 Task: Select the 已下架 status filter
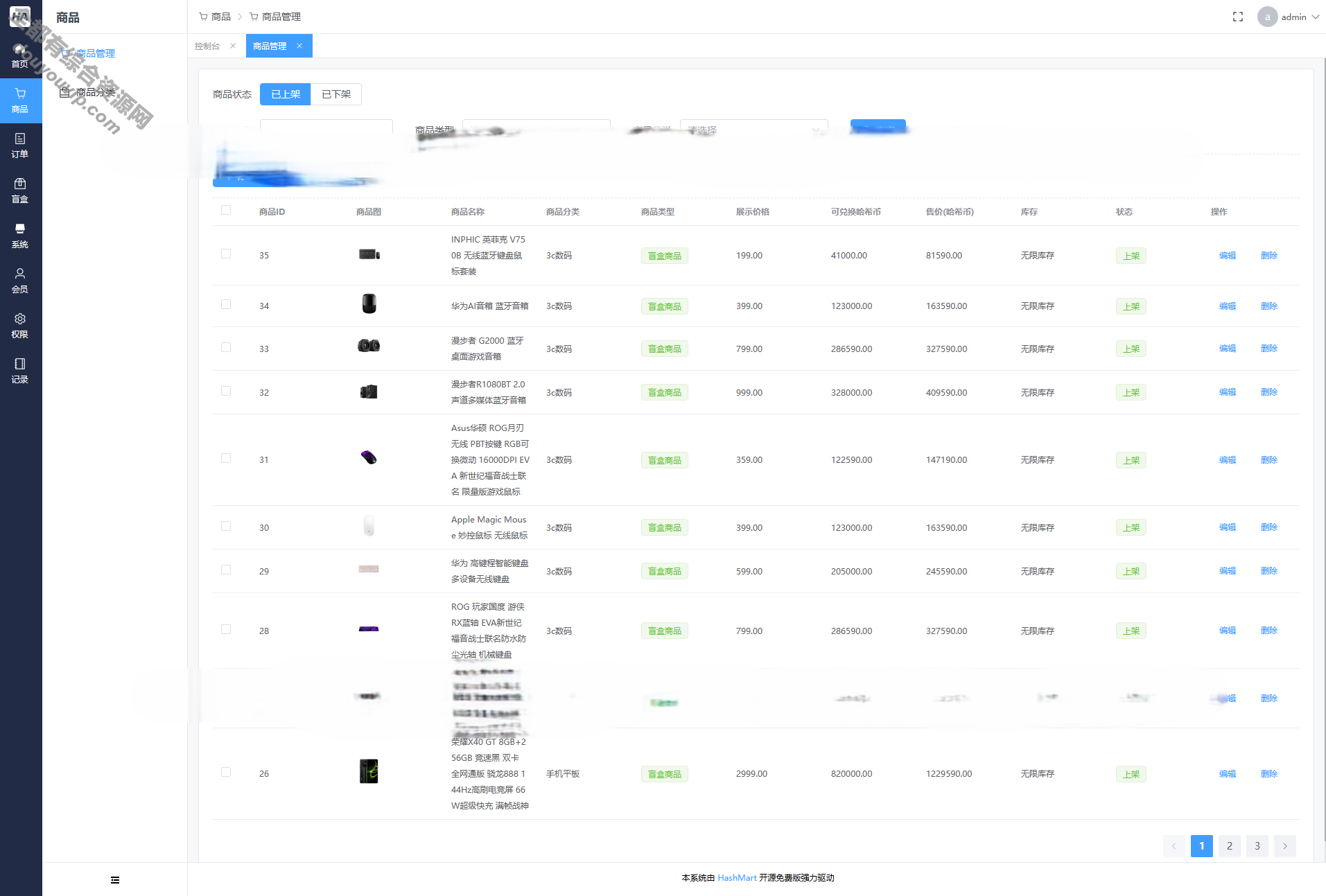[336, 94]
